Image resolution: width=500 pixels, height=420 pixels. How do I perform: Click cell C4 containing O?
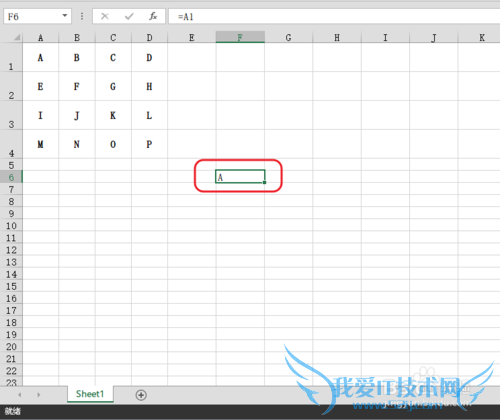tap(113, 144)
